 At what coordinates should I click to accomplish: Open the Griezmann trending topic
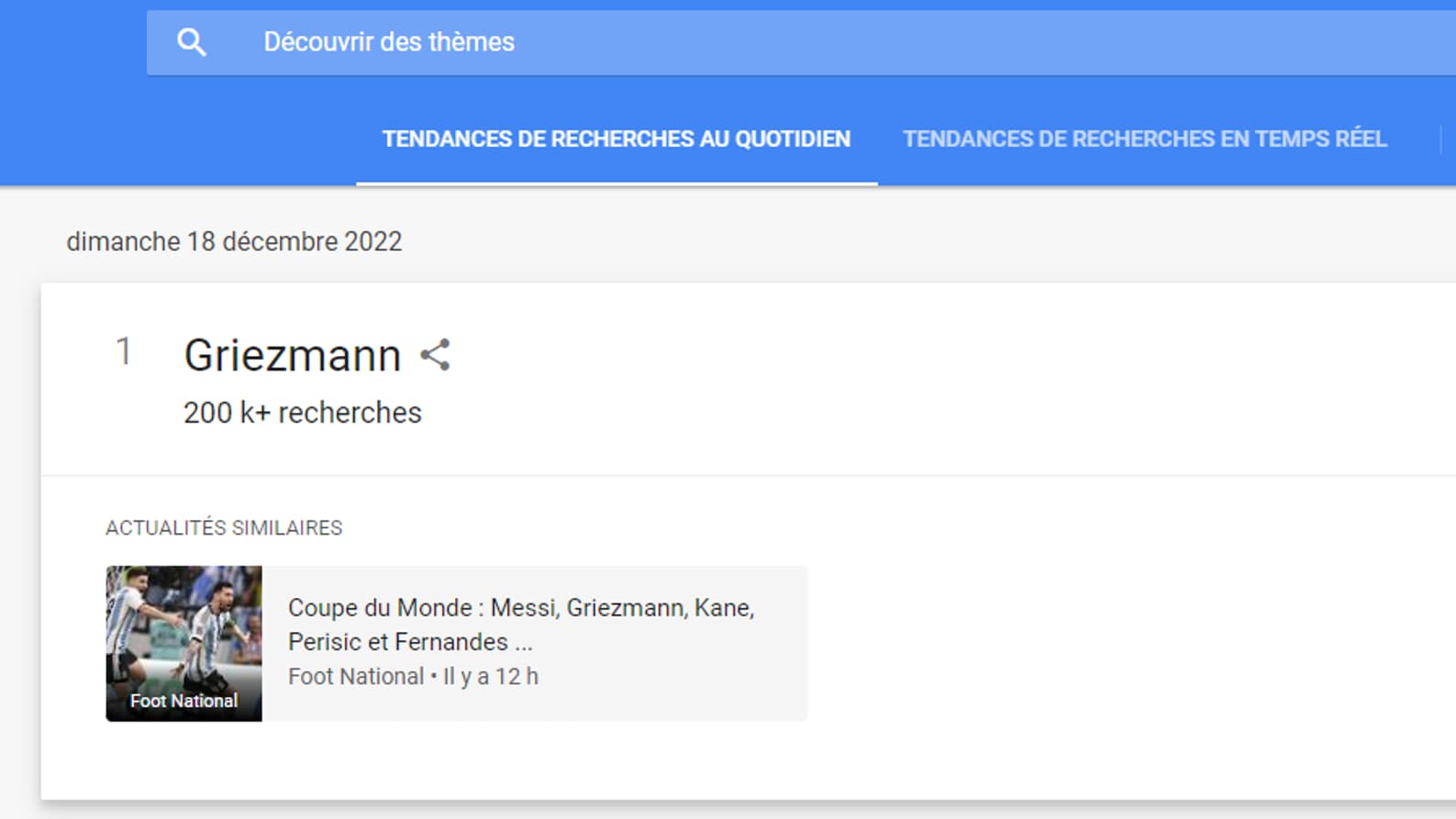pos(292,355)
